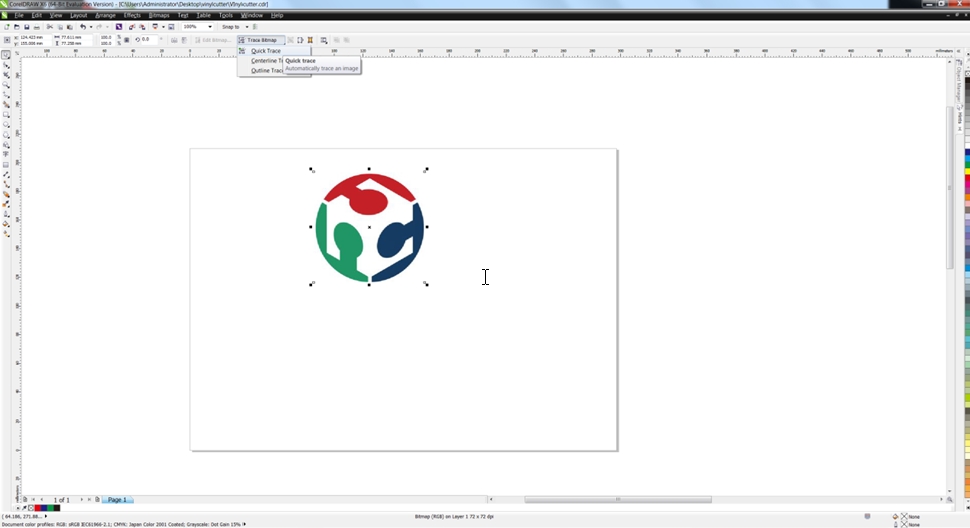The height and width of the screenshot is (528, 970).
Task: Click the vertical scrollbar thumb
Action: tap(950, 187)
